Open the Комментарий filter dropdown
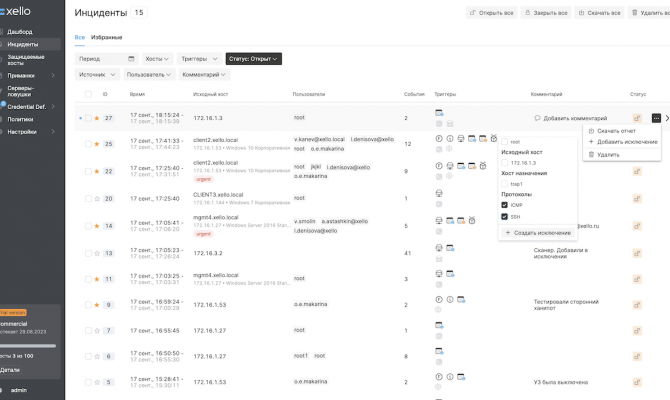Image resolution: width=670 pixels, height=400 pixels. 204,74
